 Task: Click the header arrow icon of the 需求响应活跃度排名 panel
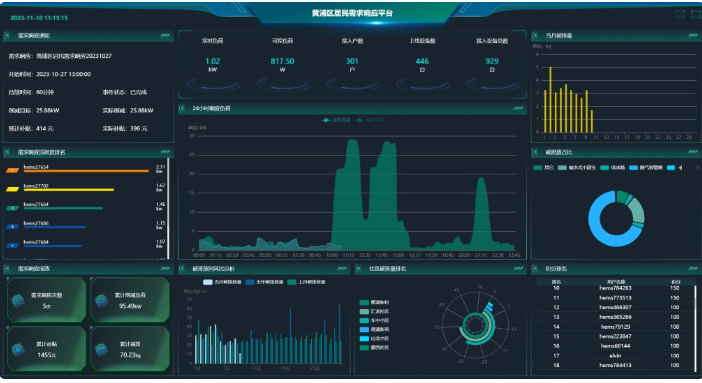point(7,152)
